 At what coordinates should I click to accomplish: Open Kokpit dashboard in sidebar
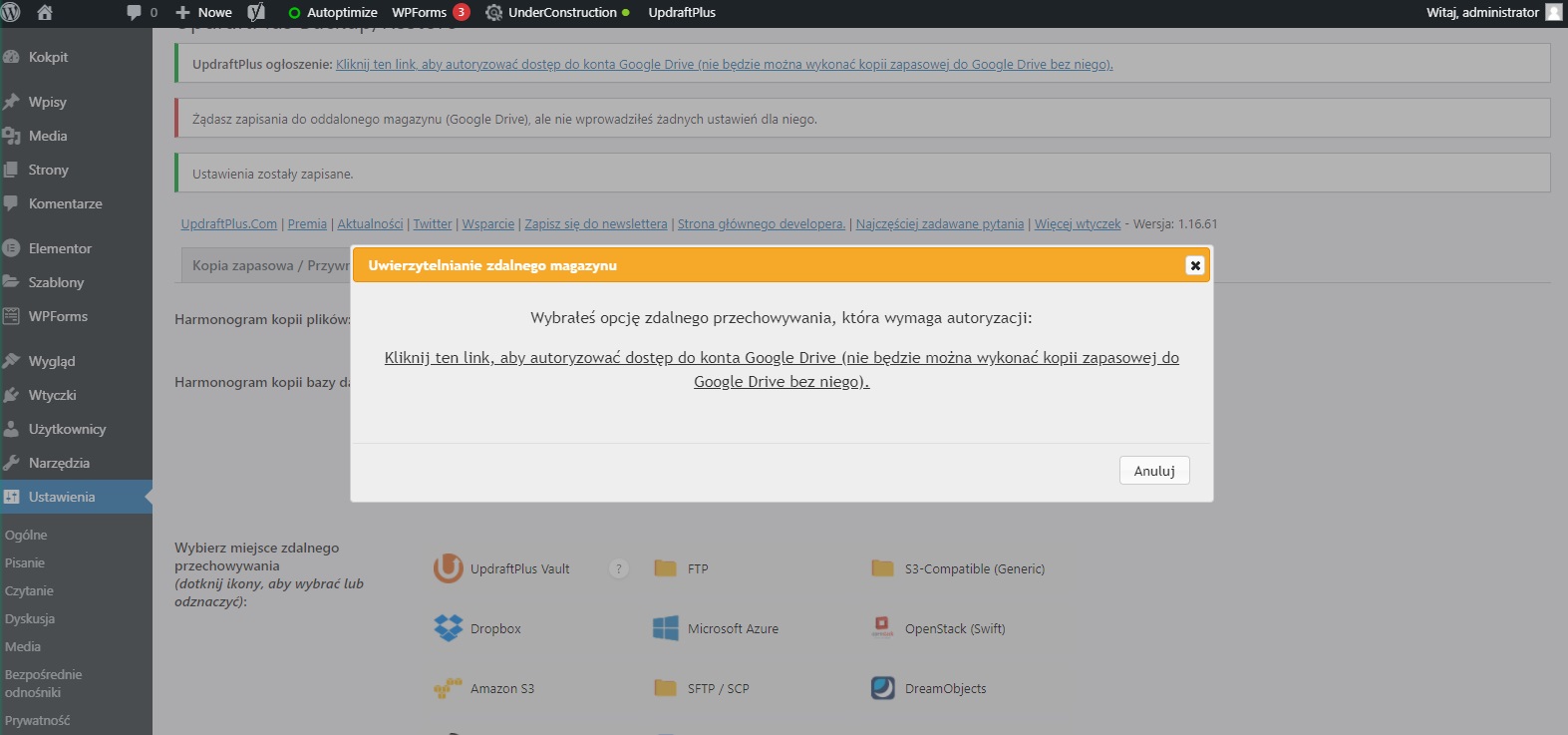[76, 57]
